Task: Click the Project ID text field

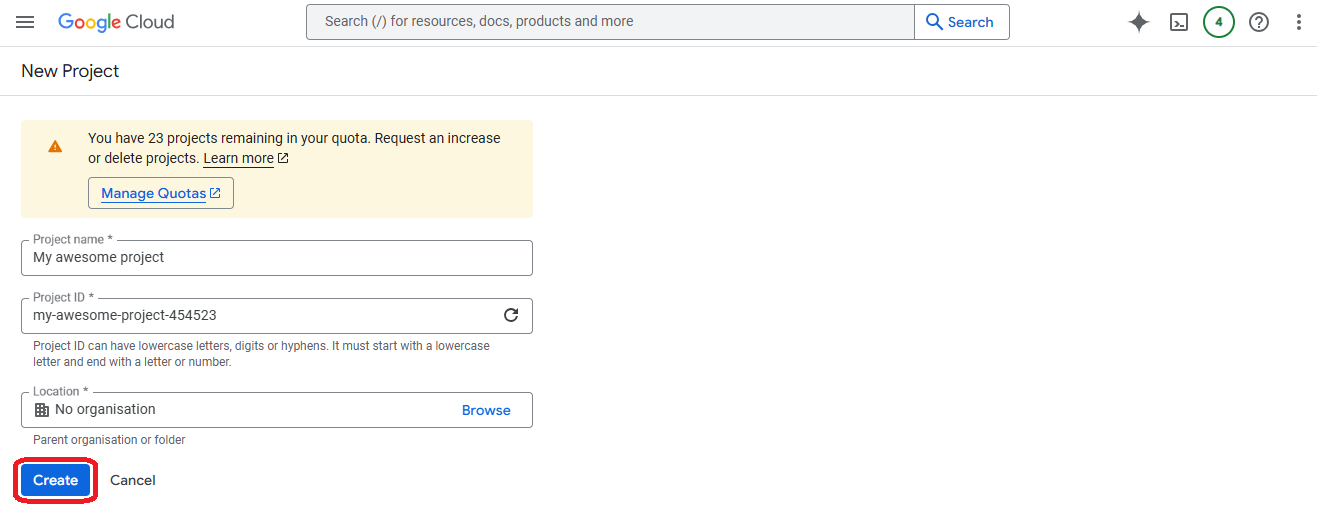Action: pos(260,315)
